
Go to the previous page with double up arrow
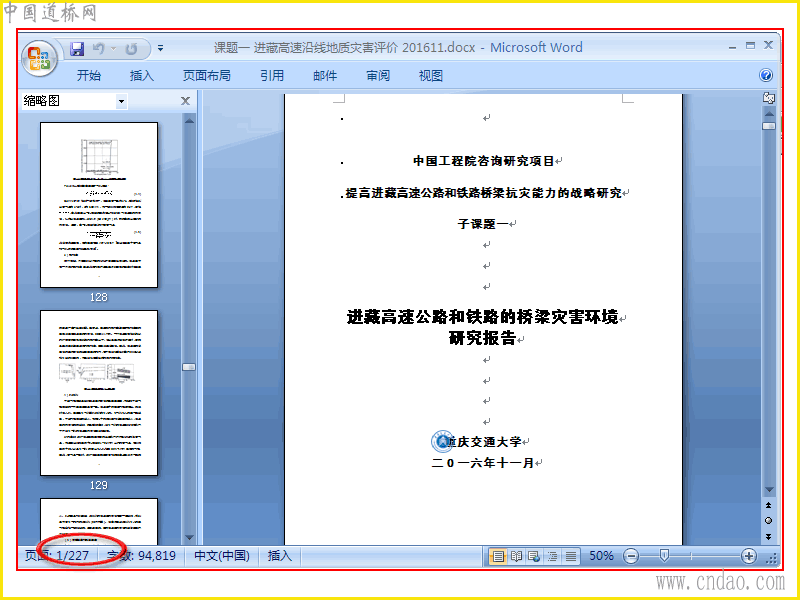pyautogui.click(x=768, y=505)
